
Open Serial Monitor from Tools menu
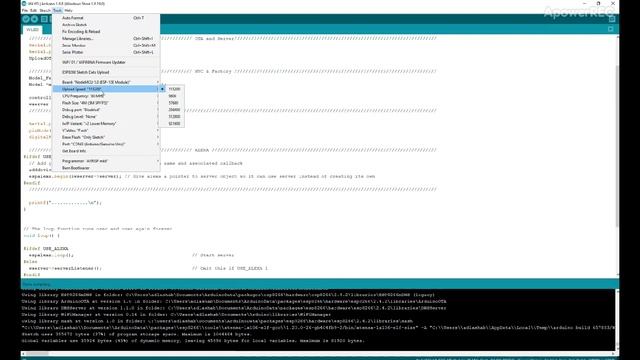click(x=106, y=45)
